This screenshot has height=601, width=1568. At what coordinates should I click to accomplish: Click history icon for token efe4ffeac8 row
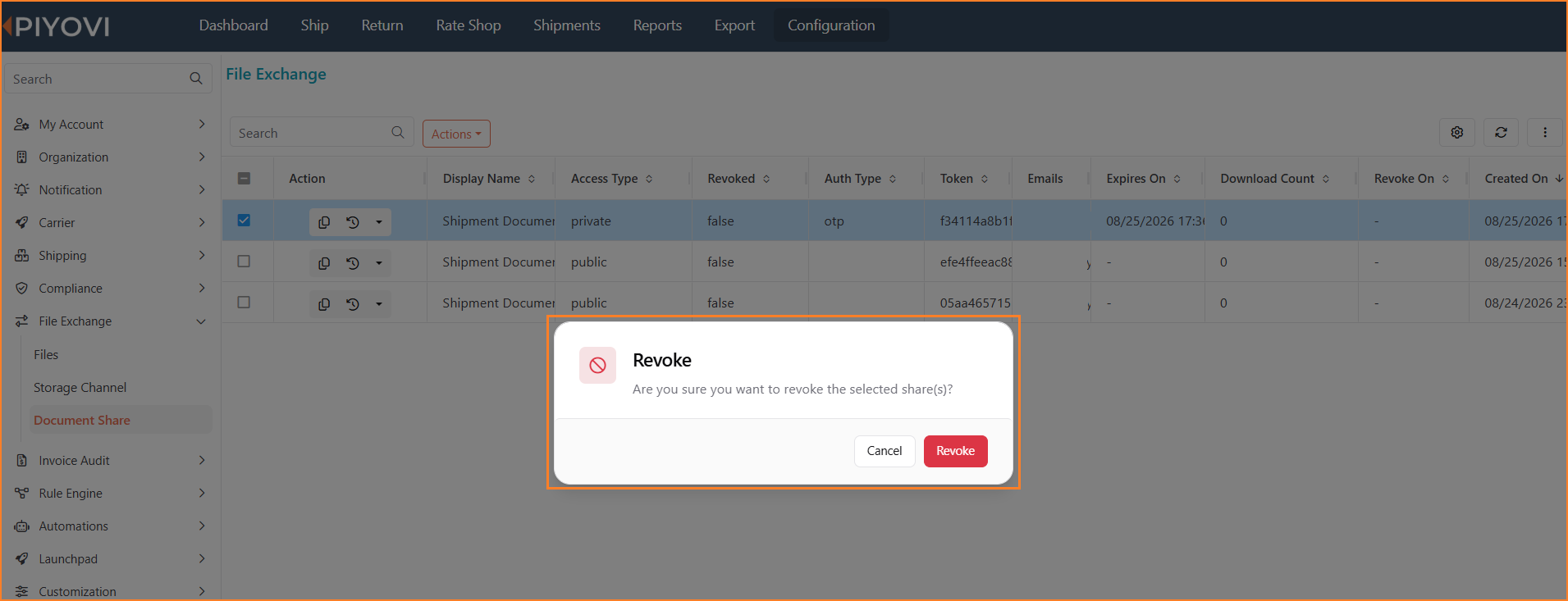pyautogui.click(x=353, y=263)
